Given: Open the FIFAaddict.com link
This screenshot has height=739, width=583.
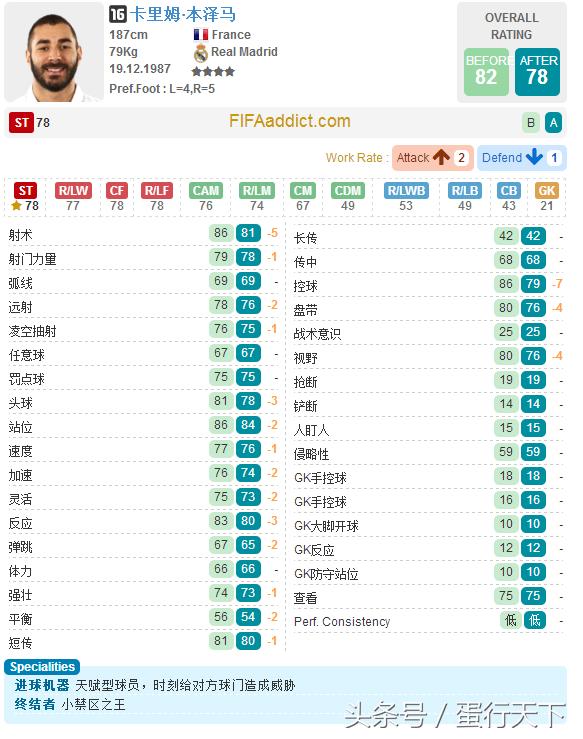Looking at the screenshot, I should tap(290, 121).
